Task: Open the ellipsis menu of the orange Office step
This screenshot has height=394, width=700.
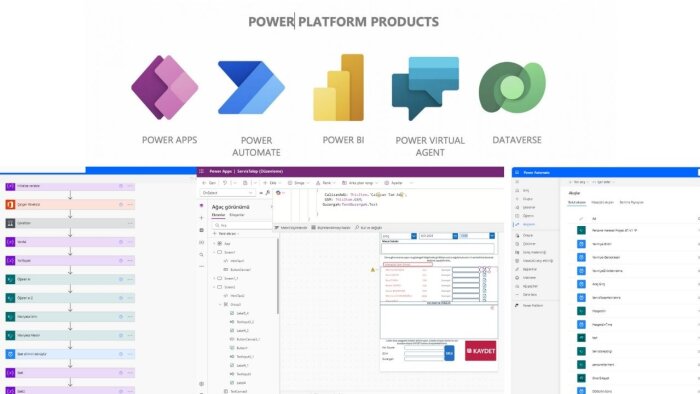Action: click(130, 204)
